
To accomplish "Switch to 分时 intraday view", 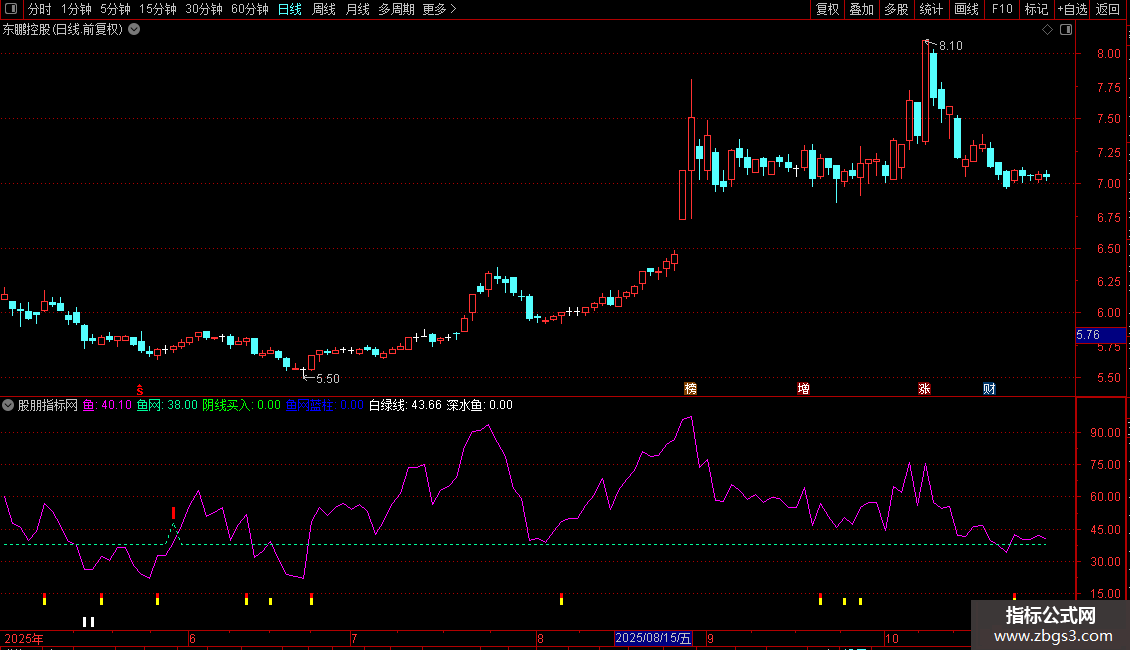I will point(40,9).
